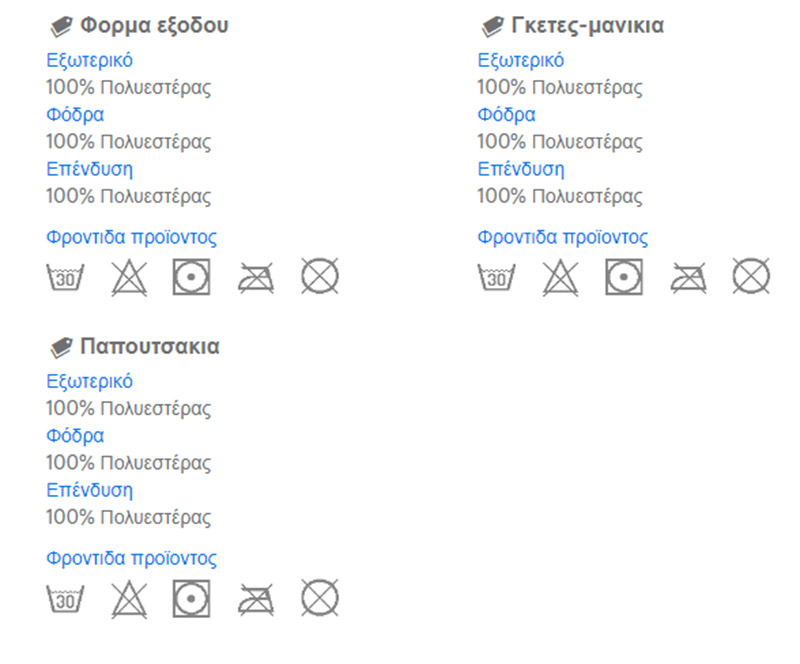The height and width of the screenshot is (664, 800).
Task: Click the tumble dry icon under Φορμα εξοδου
Action: click(191, 277)
